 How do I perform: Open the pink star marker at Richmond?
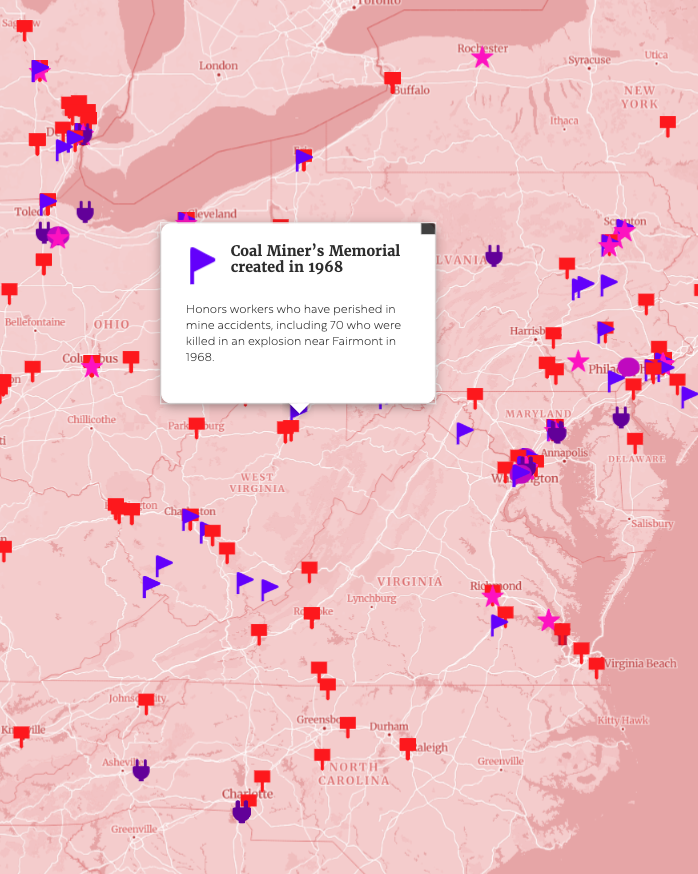coord(492,596)
